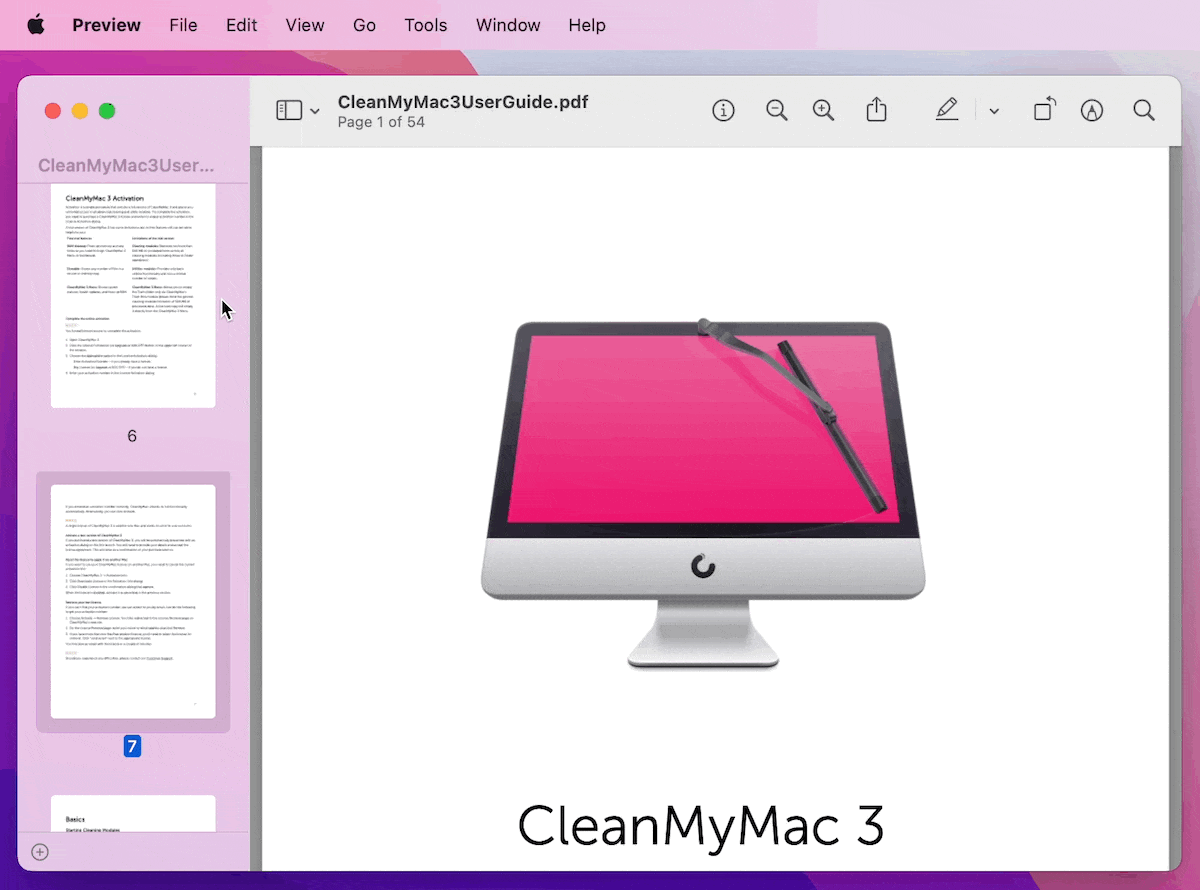The image size is (1200, 890).
Task: Enter full screen with the green button
Action: tap(107, 111)
